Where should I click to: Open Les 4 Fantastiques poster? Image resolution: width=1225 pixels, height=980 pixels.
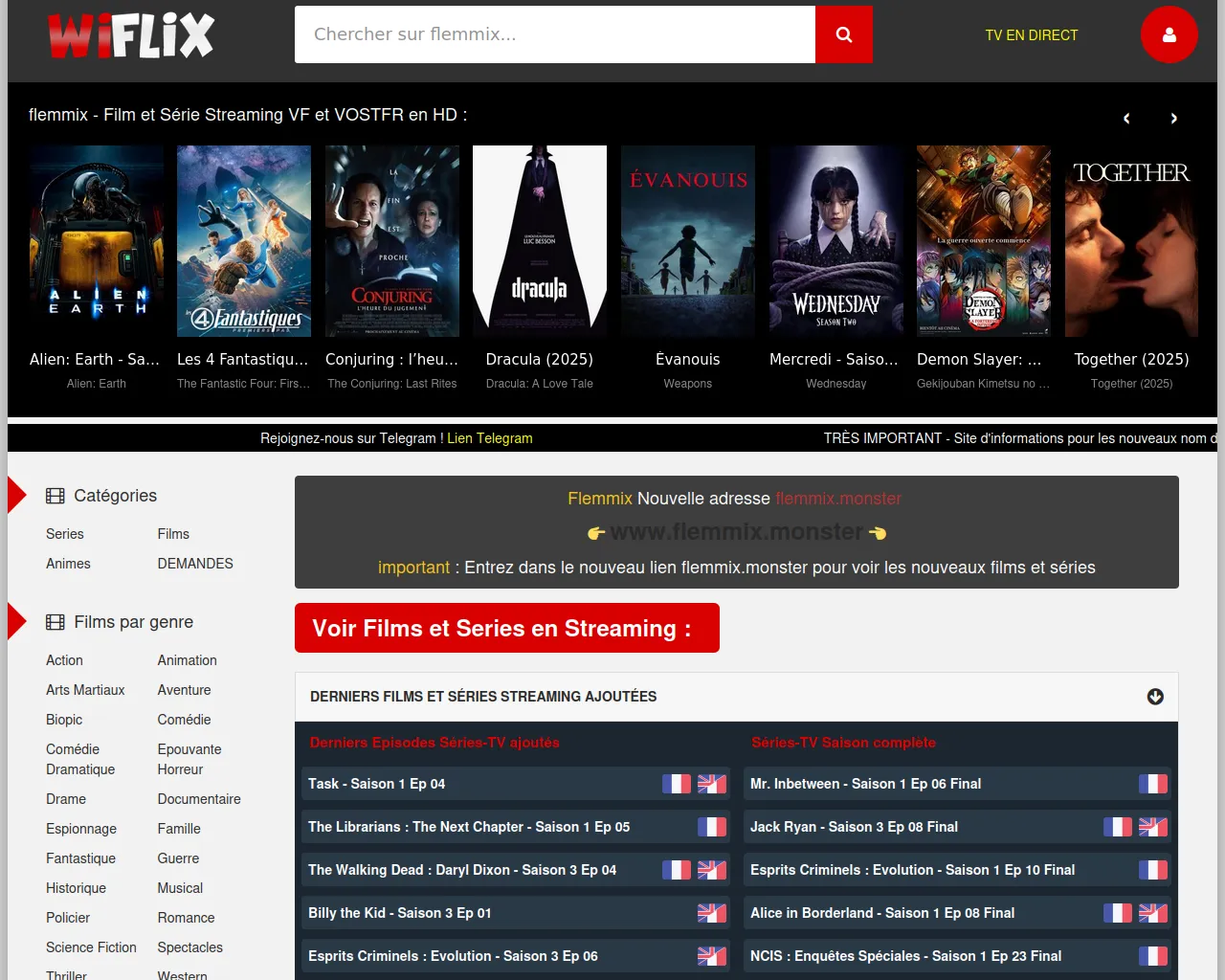tap(244, 241)
